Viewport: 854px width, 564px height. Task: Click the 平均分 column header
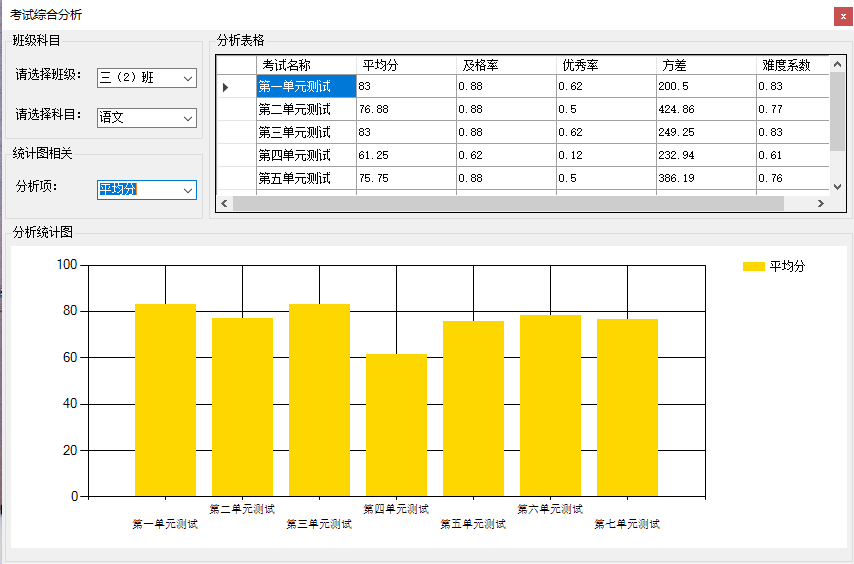click(x=406, y=65)
